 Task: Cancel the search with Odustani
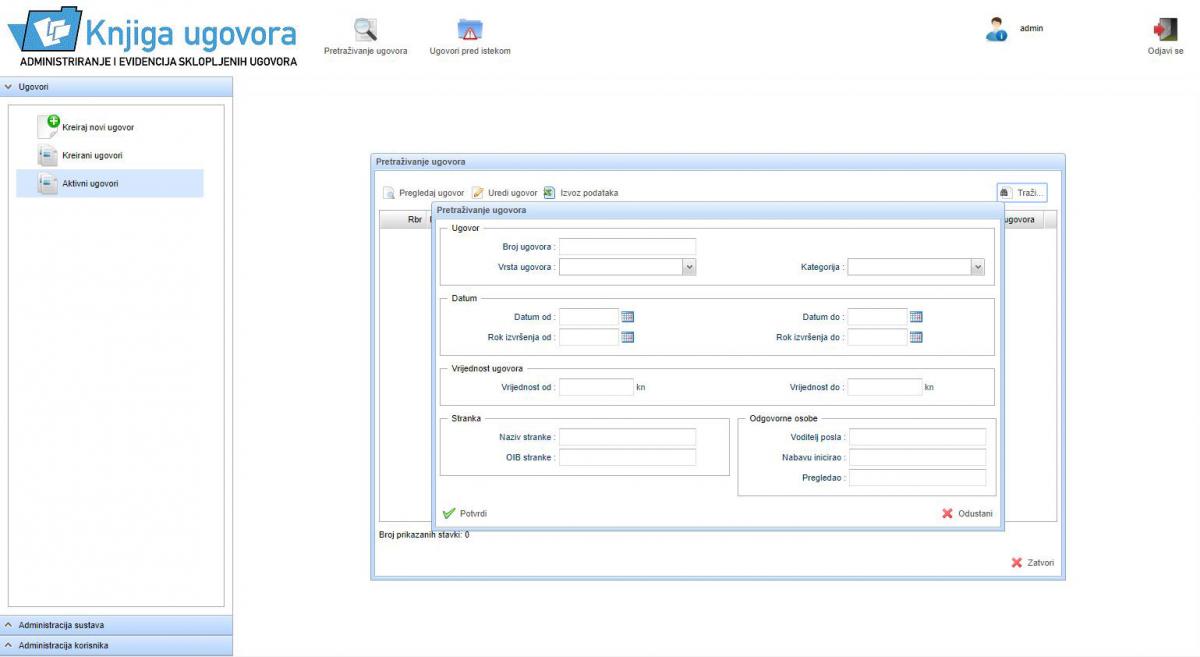click(x=967, y=513)
